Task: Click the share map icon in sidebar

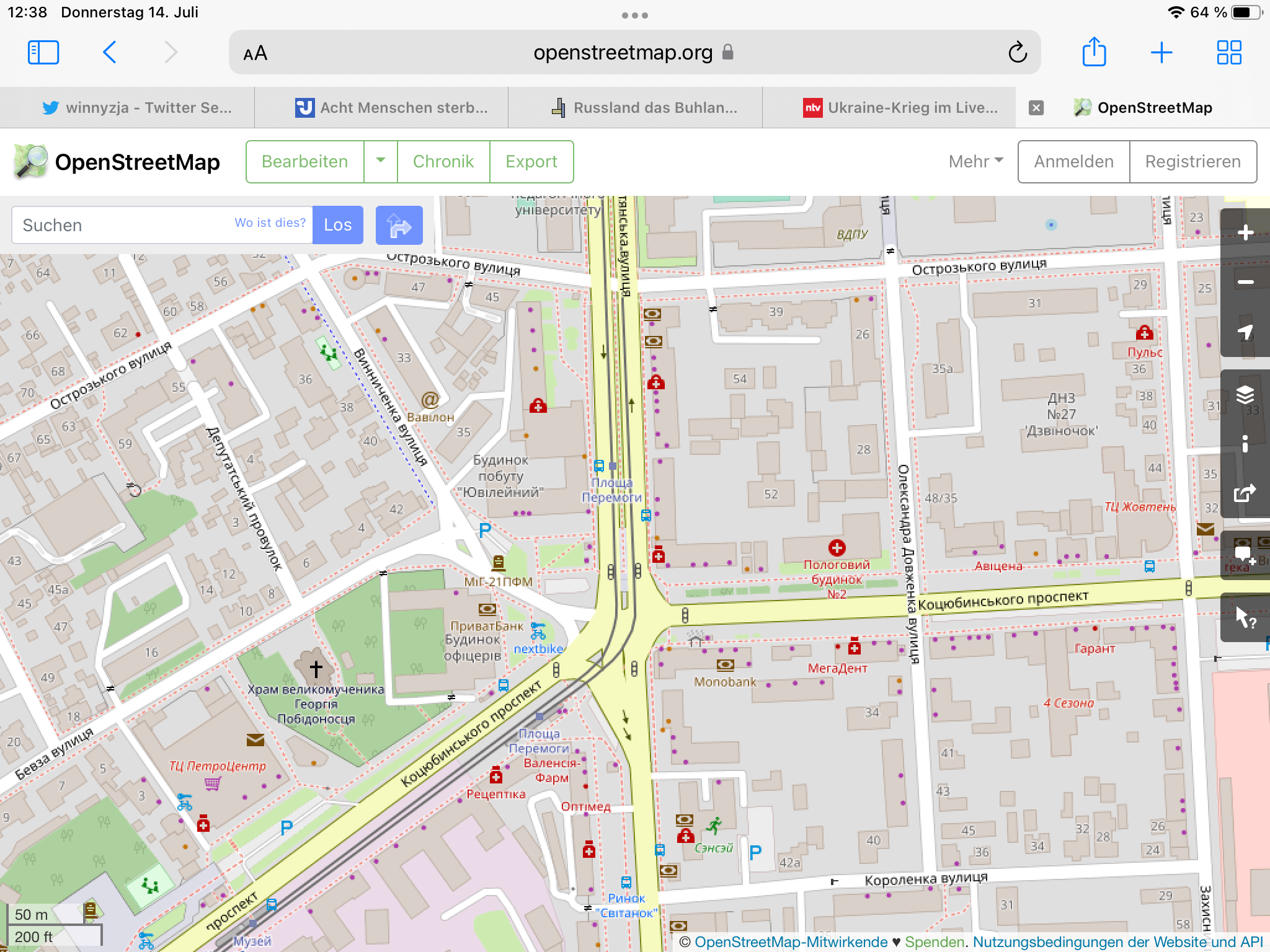Action: click(1245, 493)
